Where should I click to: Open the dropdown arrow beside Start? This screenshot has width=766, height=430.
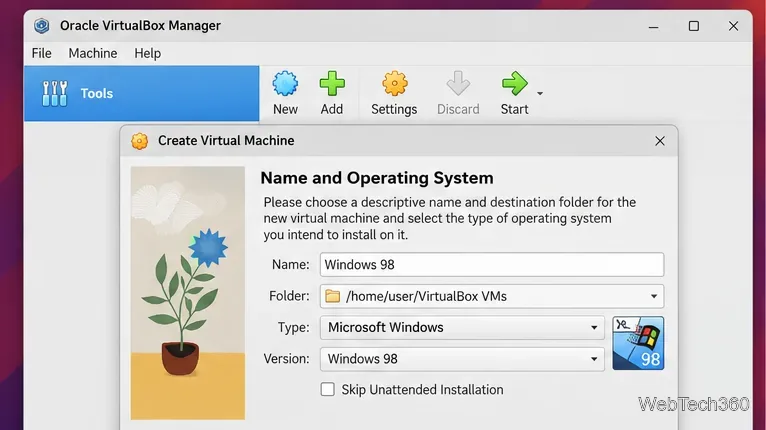540,93
